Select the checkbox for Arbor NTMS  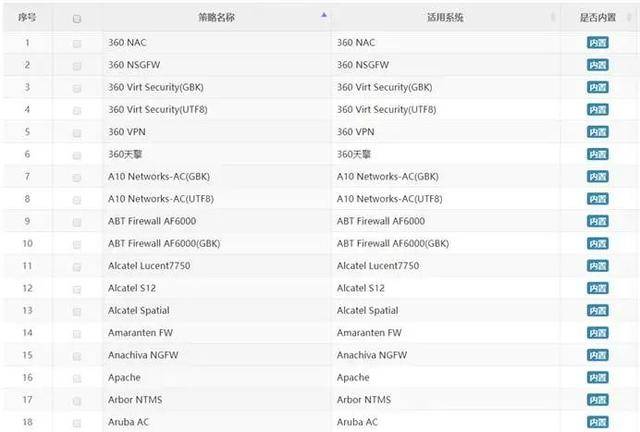point(77,401)
